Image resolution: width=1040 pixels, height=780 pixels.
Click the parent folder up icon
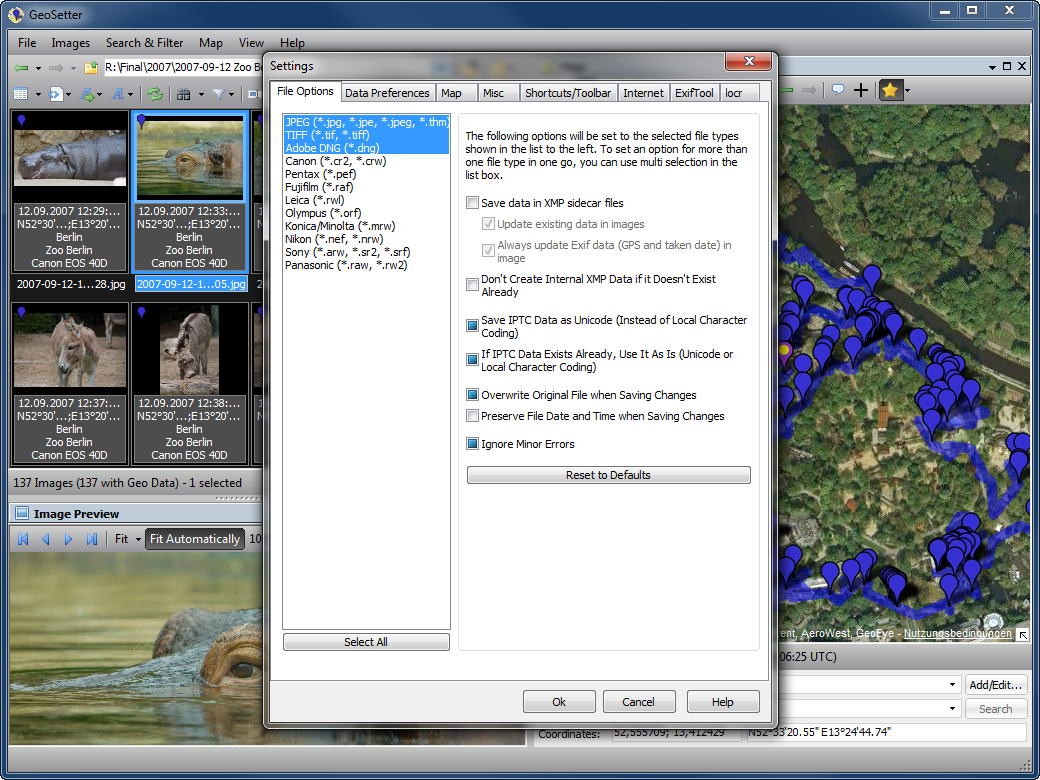click(91, 68)
